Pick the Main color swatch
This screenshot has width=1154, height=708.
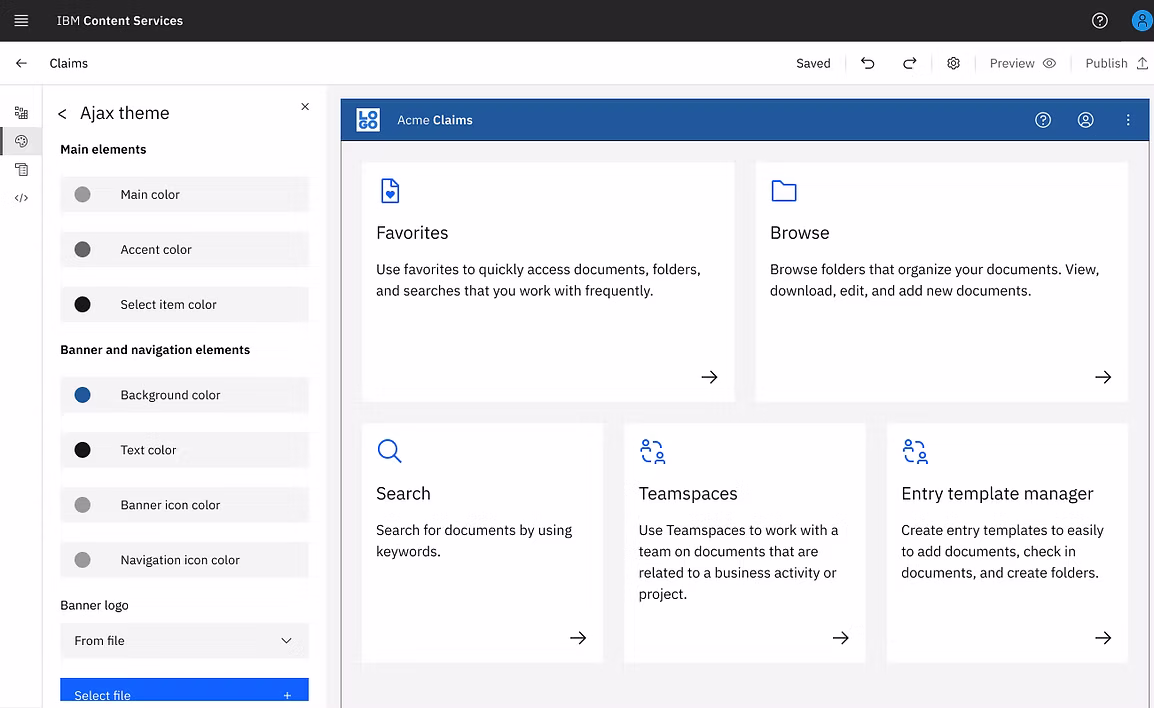click(x=82, y=194)
